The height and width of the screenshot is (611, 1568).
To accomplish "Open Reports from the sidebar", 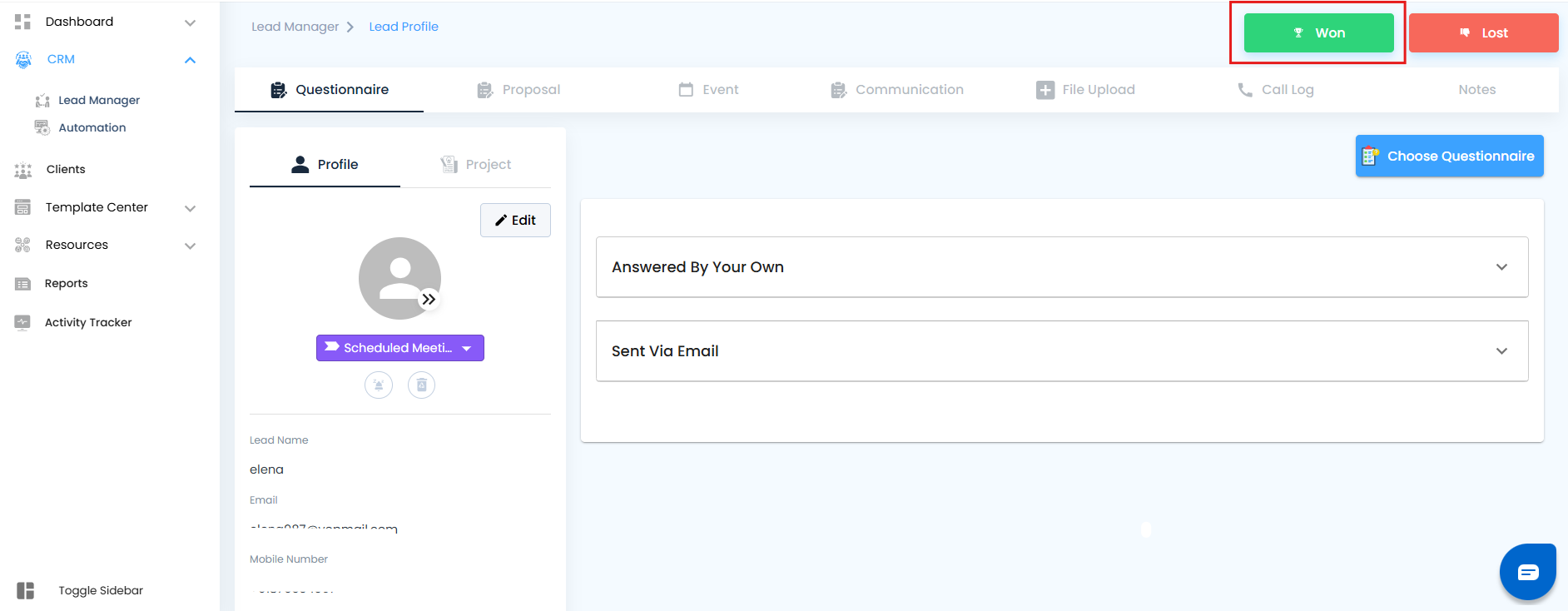I will pyautogui.click(x=66, y=283).
